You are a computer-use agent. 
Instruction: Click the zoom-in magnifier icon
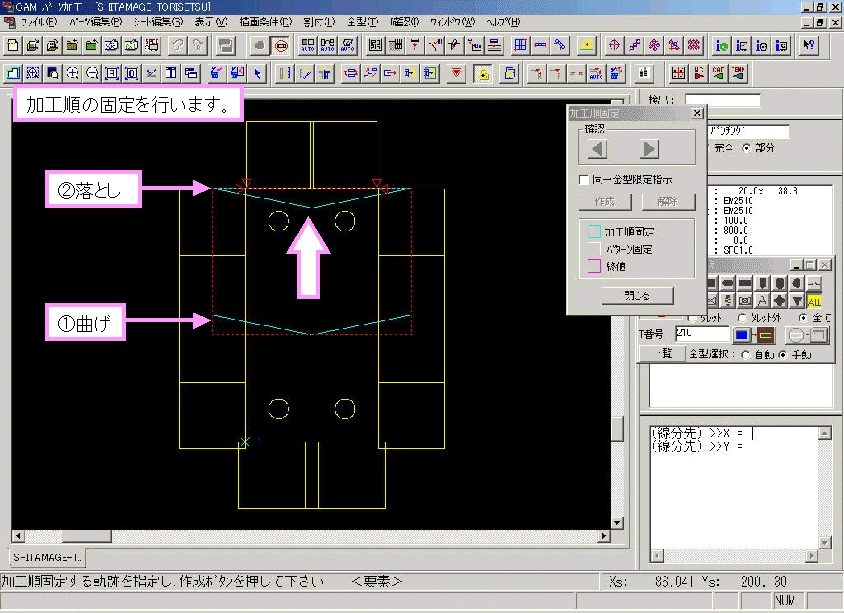click(x=72, y=73)
